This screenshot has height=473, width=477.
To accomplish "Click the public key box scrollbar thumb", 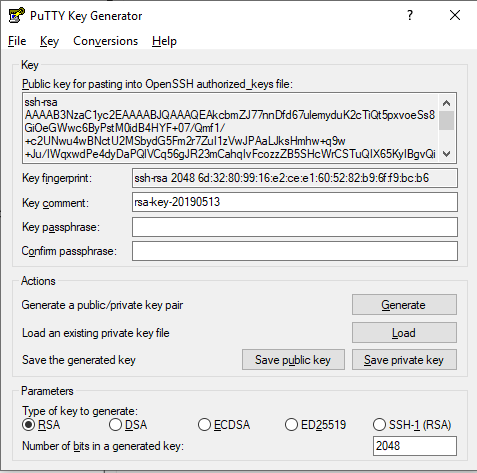I will (x=446, y=120).
